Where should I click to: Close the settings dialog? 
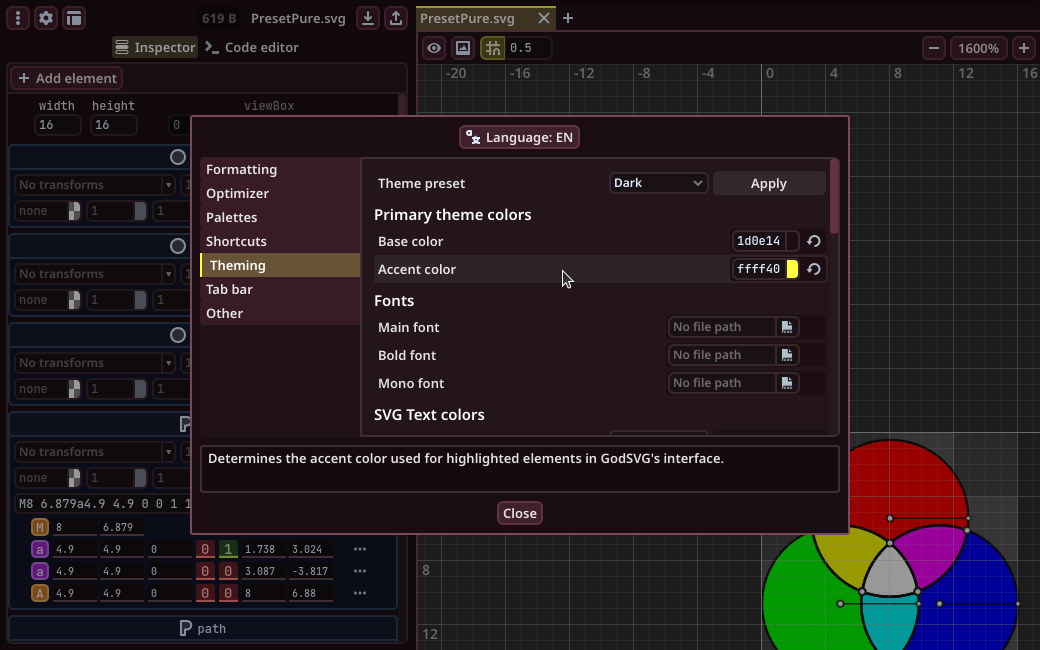519,513
